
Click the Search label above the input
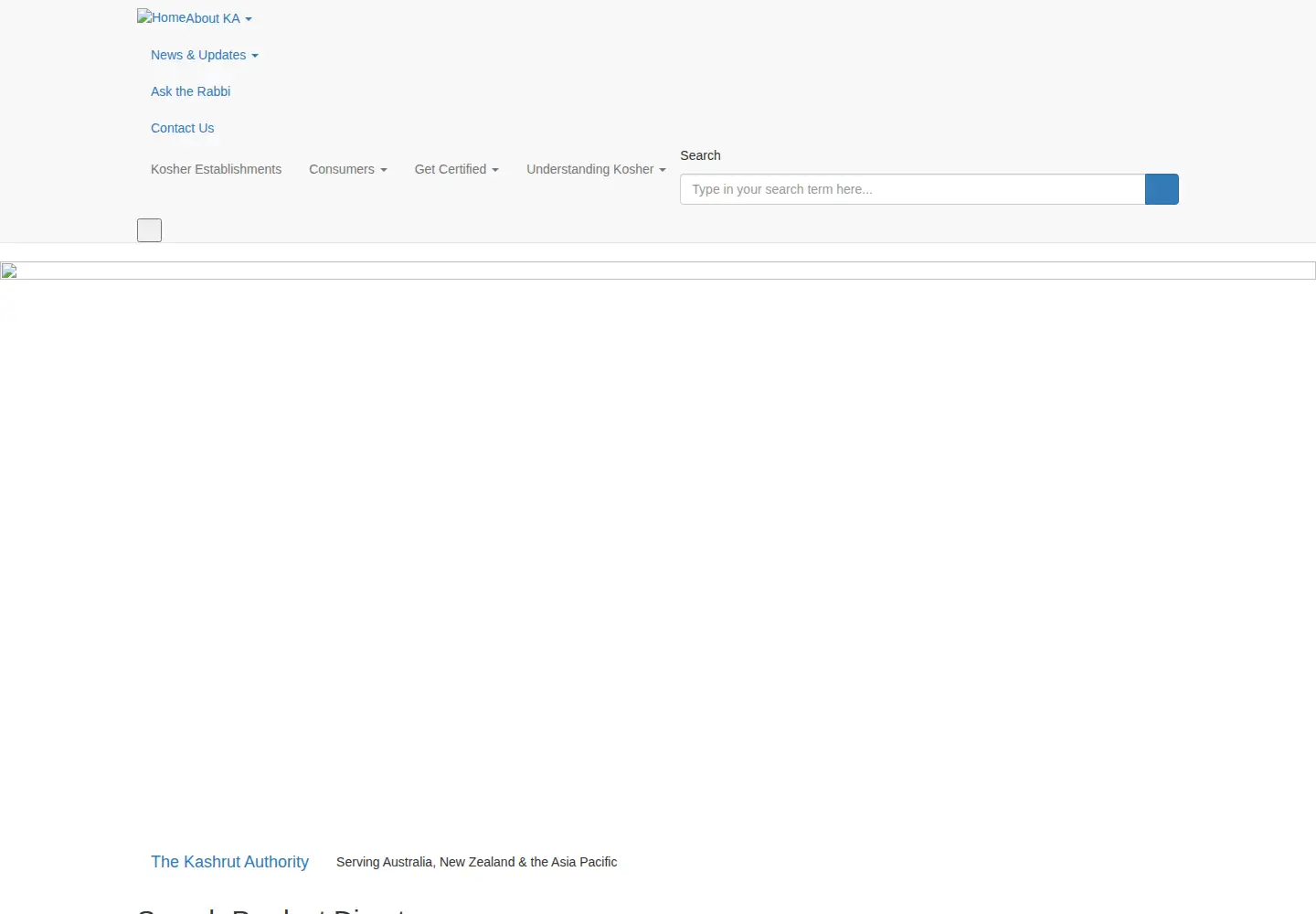(x=700, y=155)
